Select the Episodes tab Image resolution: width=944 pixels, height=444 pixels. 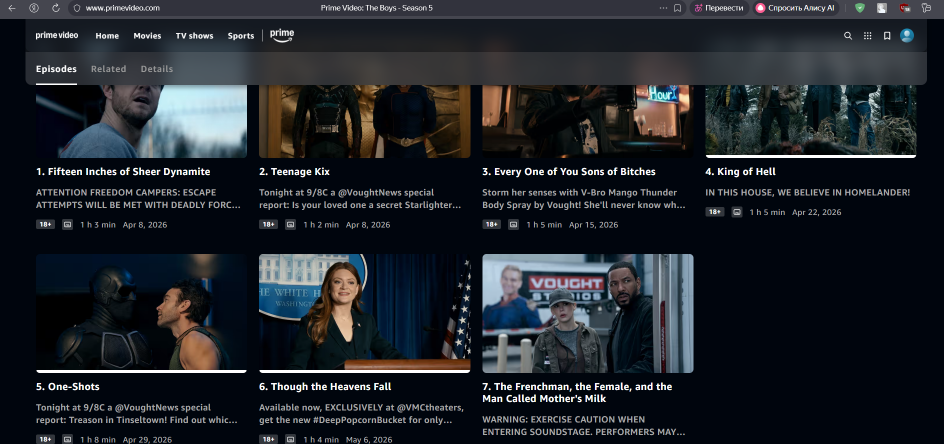pos(56,69)
